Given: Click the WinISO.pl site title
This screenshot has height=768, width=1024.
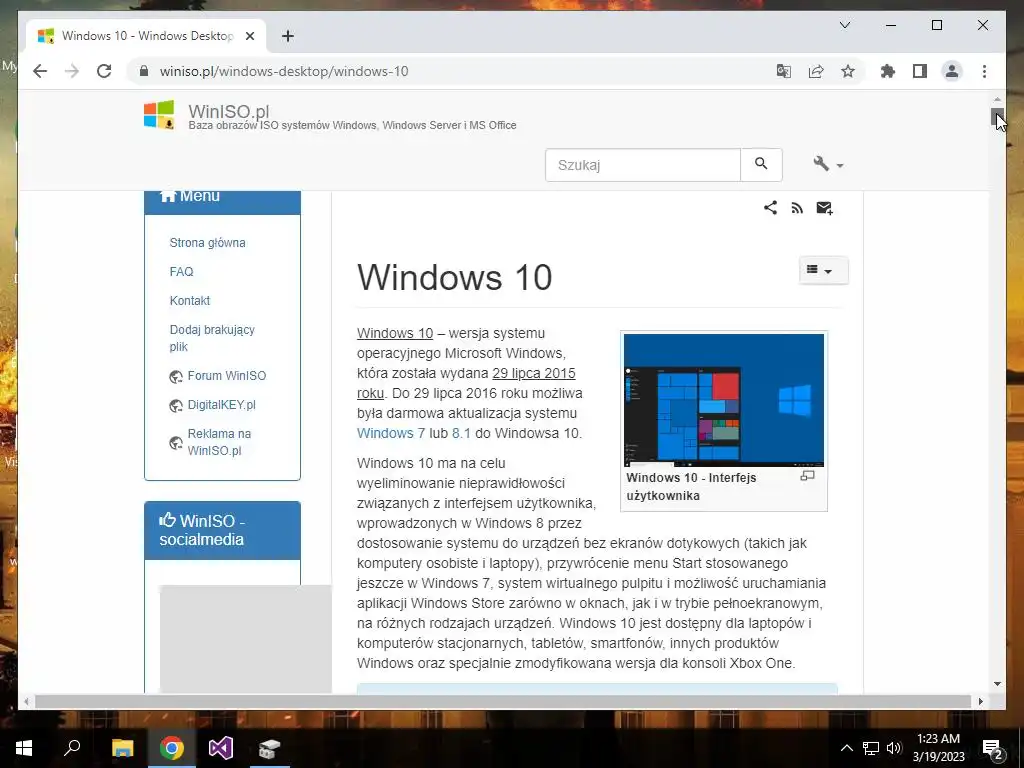Looking at the screenshot, I should click(229, 111).
